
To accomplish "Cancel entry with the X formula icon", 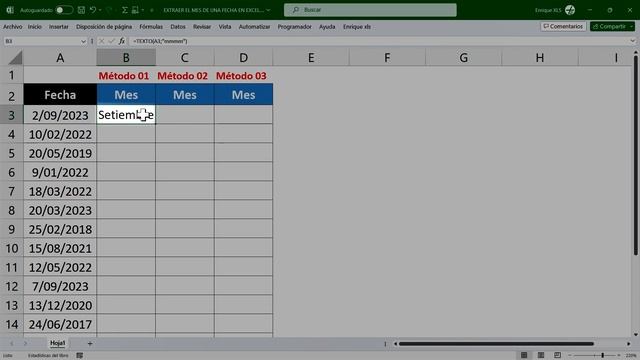I will click(x=102, y=41).
